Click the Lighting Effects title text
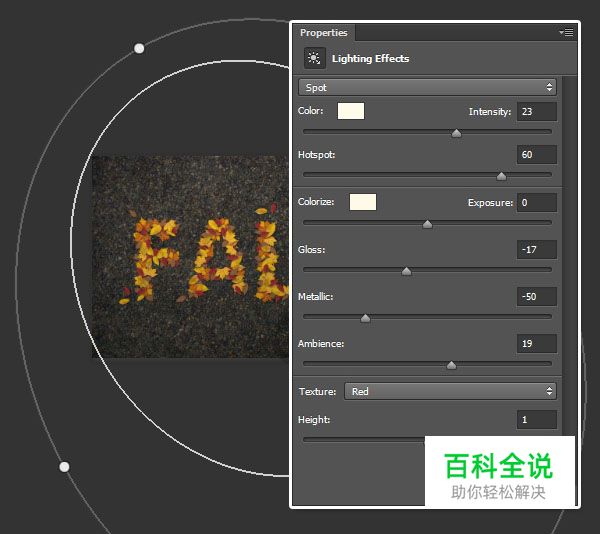This screenshot has height=534, width=600. coord(370,59)
